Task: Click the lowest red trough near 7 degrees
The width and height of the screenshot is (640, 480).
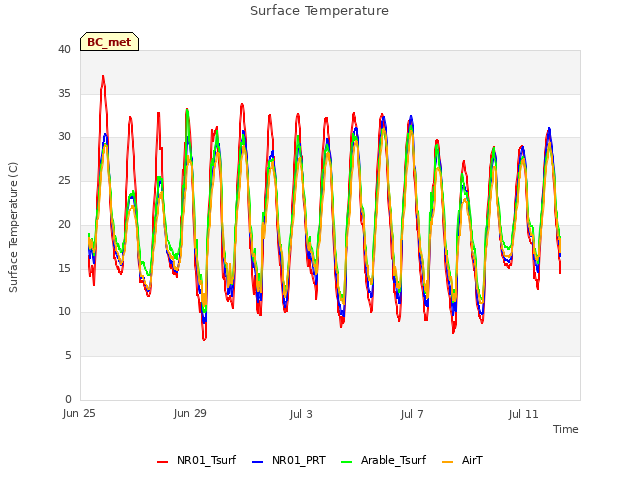Action: [x=204, y=339]
